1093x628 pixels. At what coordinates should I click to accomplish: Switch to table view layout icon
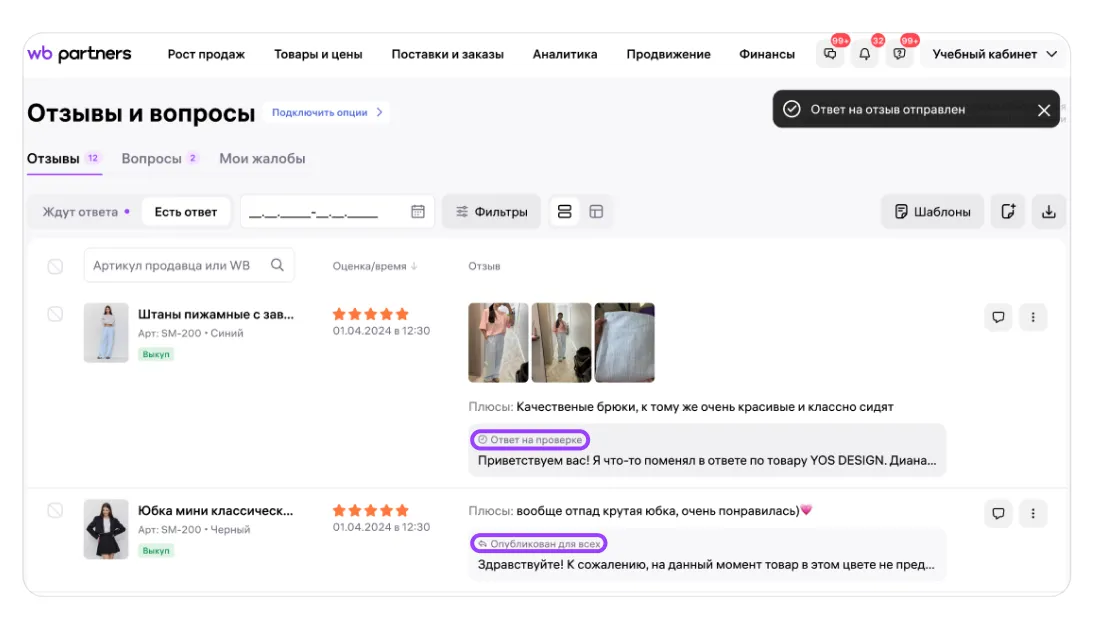point(596,212)
